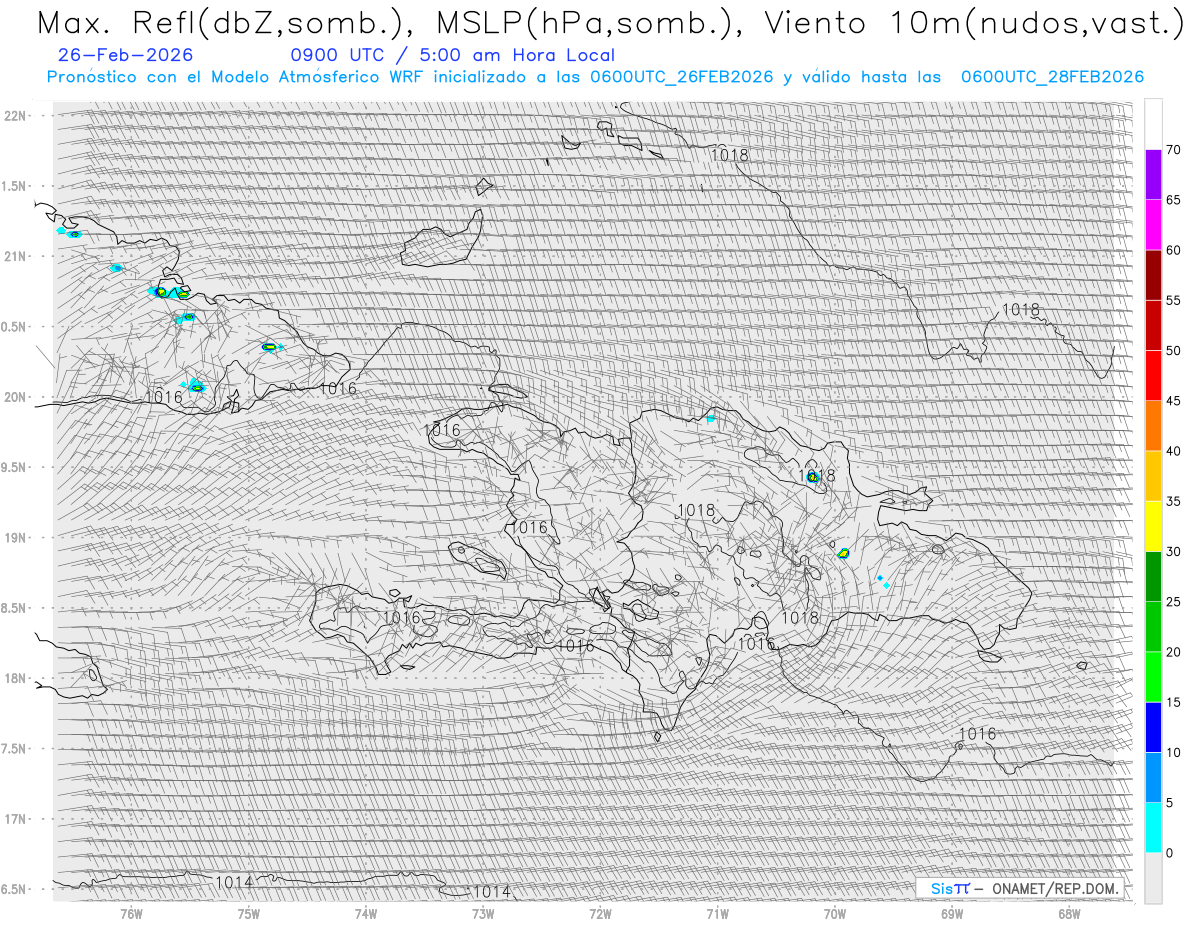The image size is (1200, 927).
Task: Click the gray below-zero color bar segment
Action: tap(1153, 877)
